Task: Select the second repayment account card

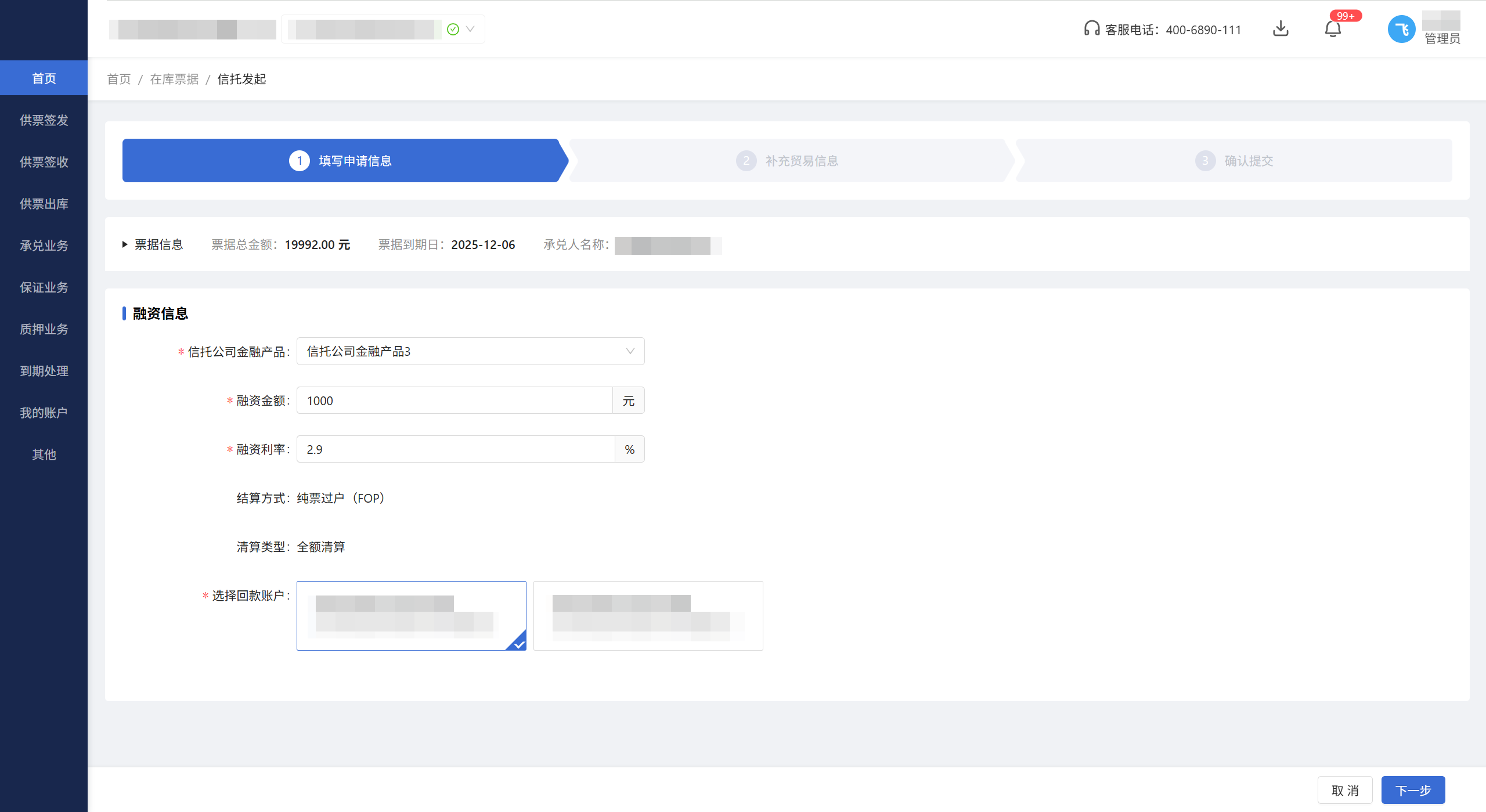Action: click(648, 615)
